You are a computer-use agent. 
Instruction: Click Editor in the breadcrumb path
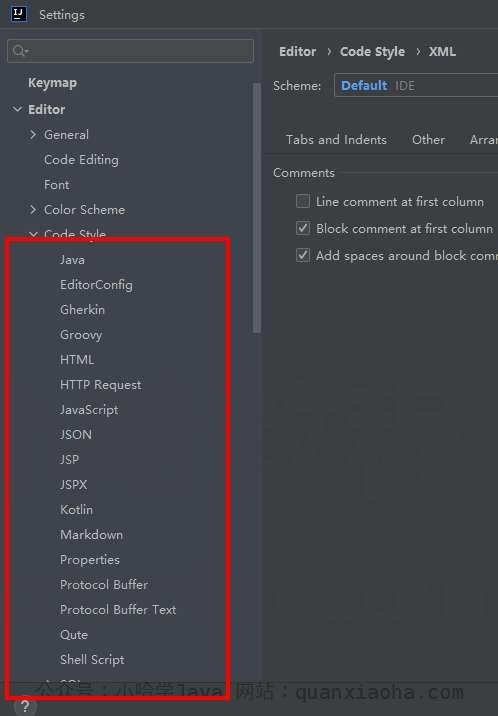click(297, 52)
